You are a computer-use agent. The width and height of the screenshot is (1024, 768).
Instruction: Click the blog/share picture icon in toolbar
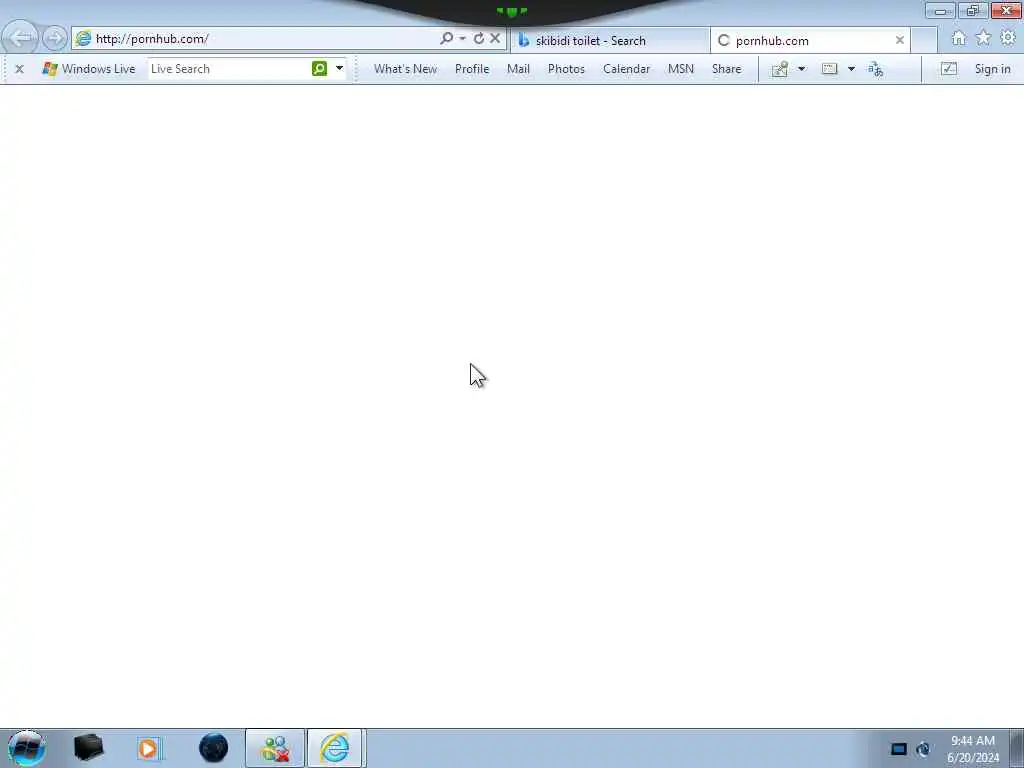click(779, 69)
